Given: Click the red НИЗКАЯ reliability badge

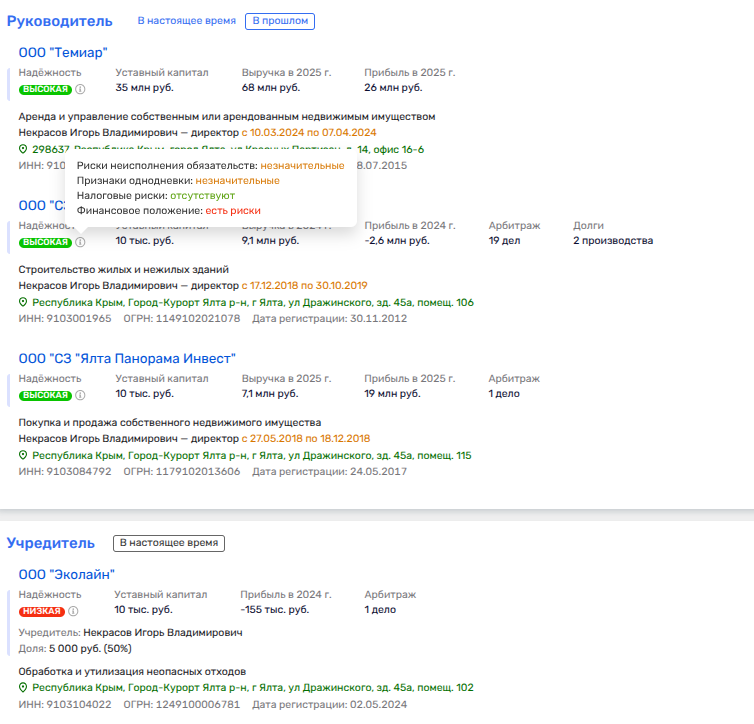Looking at the screenshot, I should click(41, 611).
